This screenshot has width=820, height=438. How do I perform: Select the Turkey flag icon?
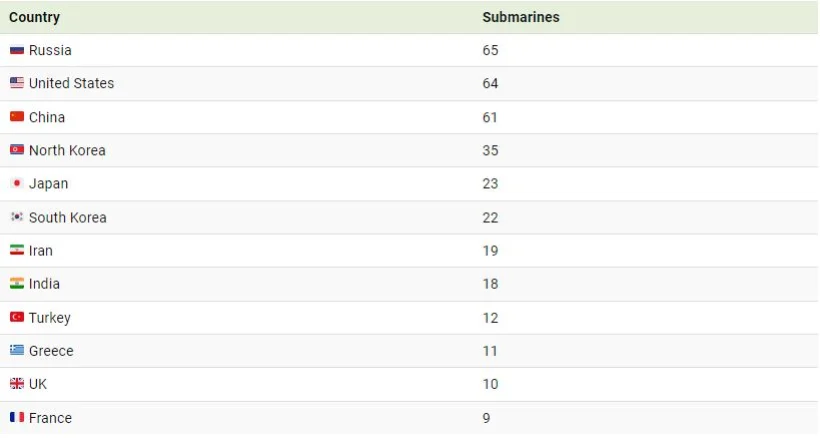tap(17, 317)
